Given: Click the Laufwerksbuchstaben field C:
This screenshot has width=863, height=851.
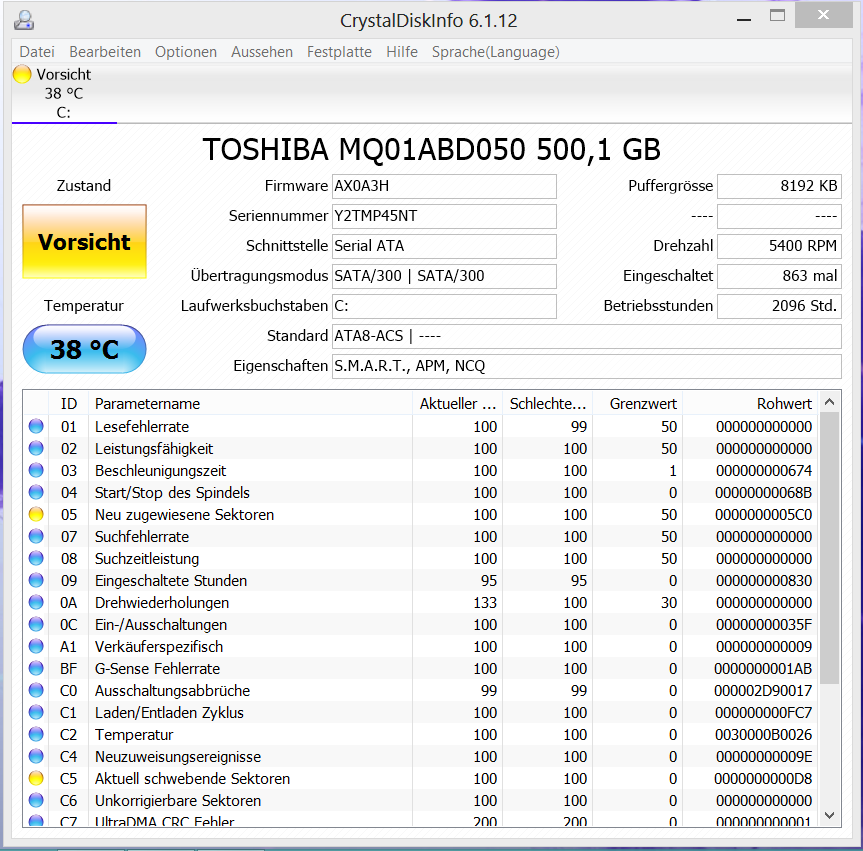Looking at the screenshot, I should click(x=444, y=306).
